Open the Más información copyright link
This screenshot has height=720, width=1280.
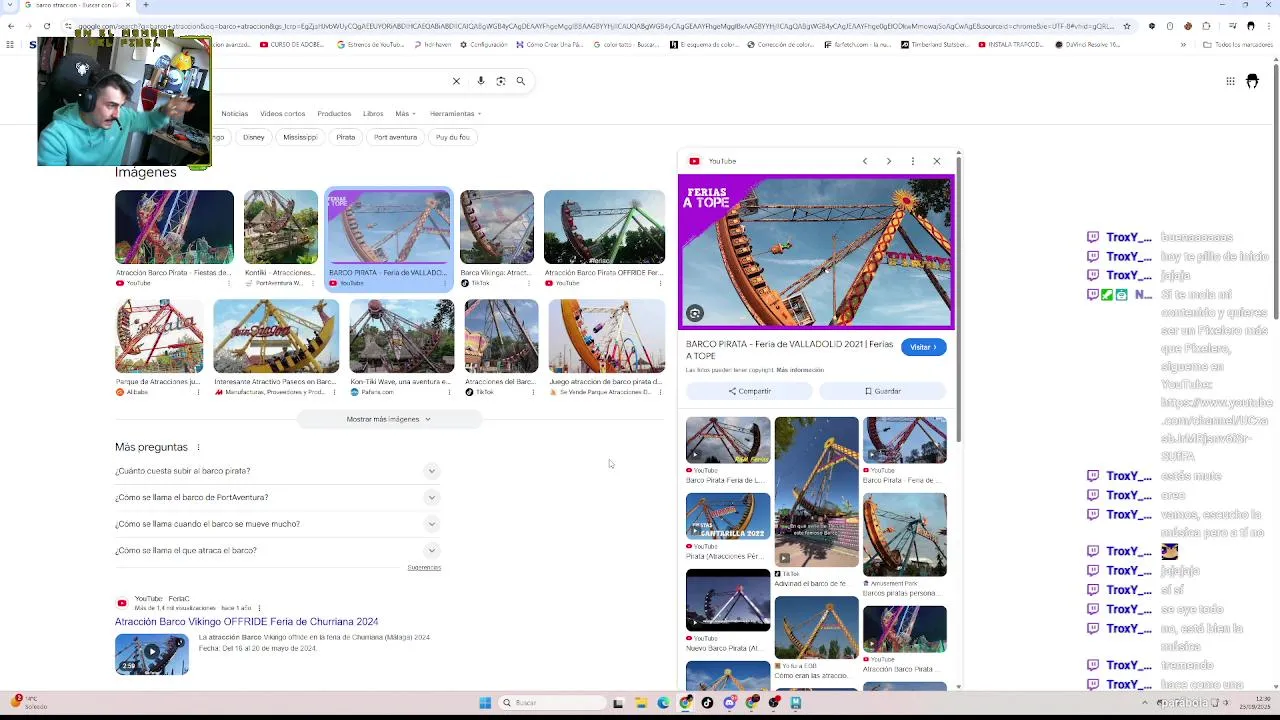pyautogui.click(x=800, y=370)
